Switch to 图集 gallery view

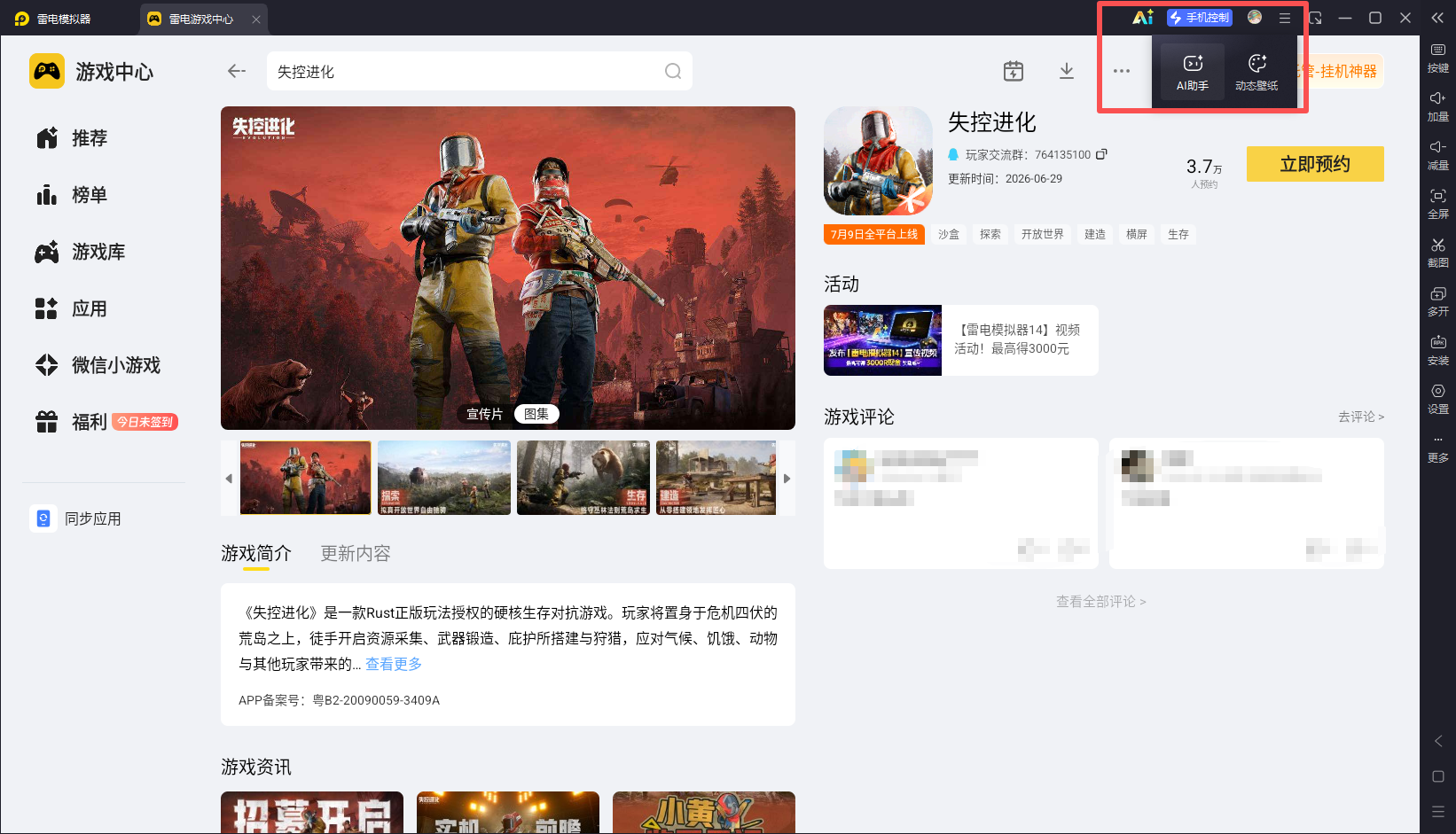click(x=536, y=414)
